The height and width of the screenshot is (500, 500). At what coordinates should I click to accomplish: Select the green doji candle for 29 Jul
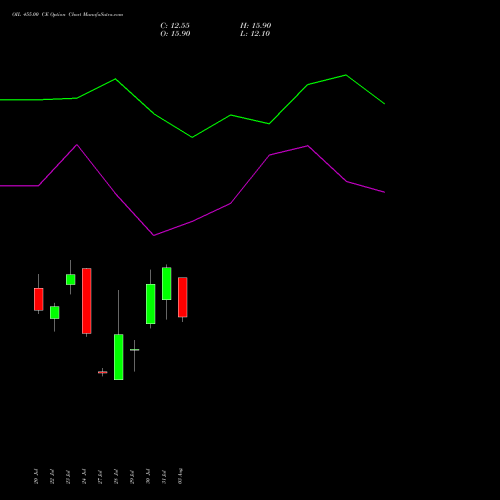tap(135, 350)
